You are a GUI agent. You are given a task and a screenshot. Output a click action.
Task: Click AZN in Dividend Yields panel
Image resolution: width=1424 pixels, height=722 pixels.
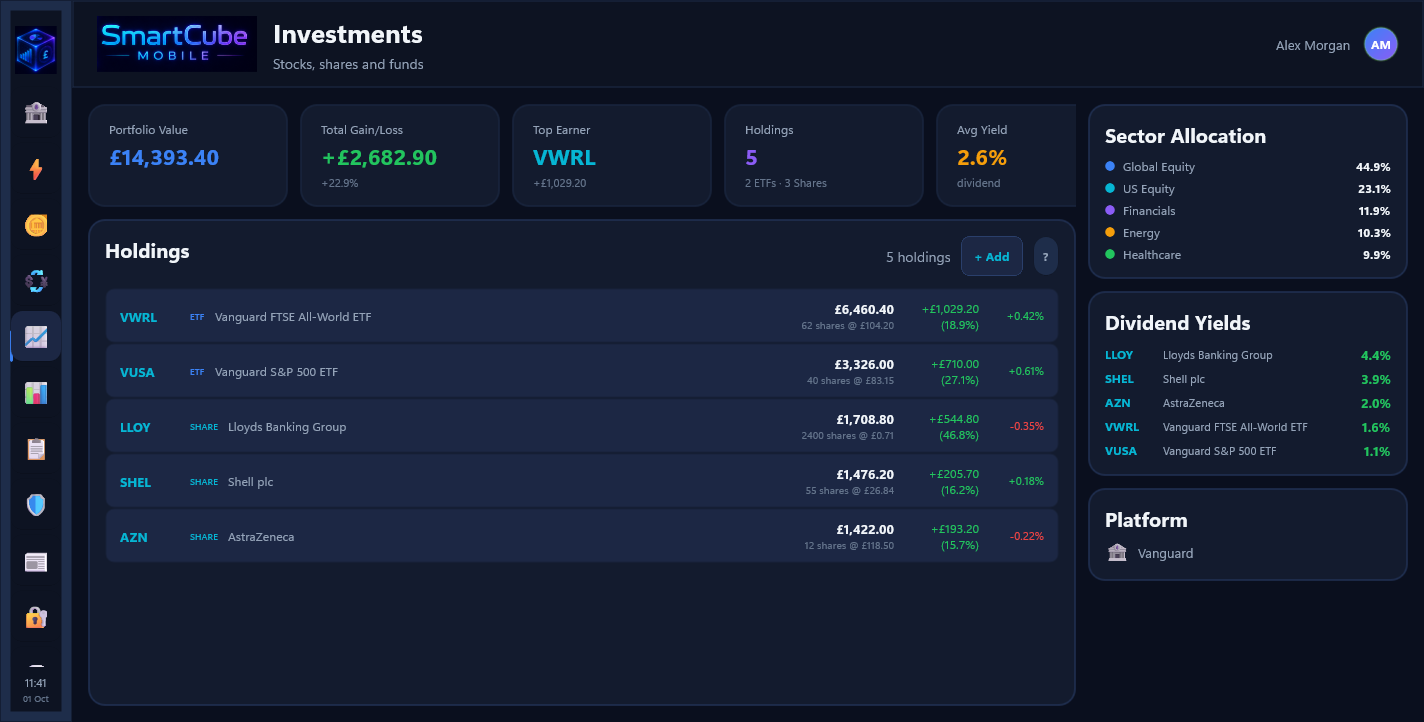coord(1117,403)
